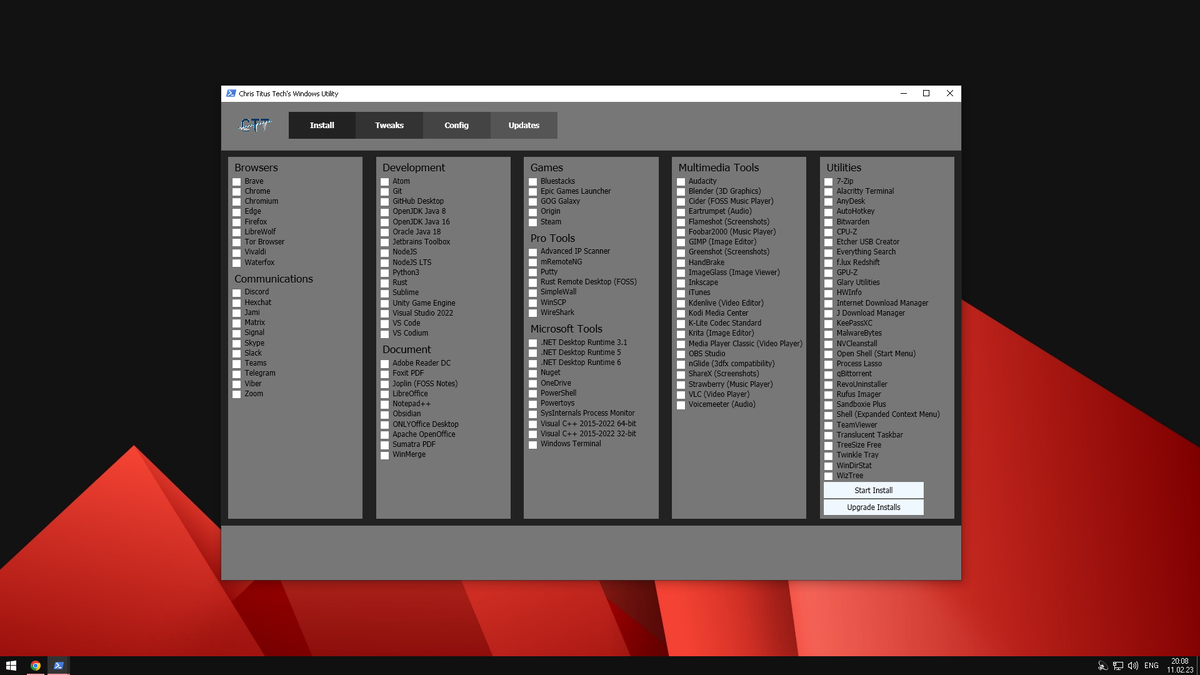
Task: Tick the KeePassXC checkbox
Action: pyautogui.click(x=829, y=323)
